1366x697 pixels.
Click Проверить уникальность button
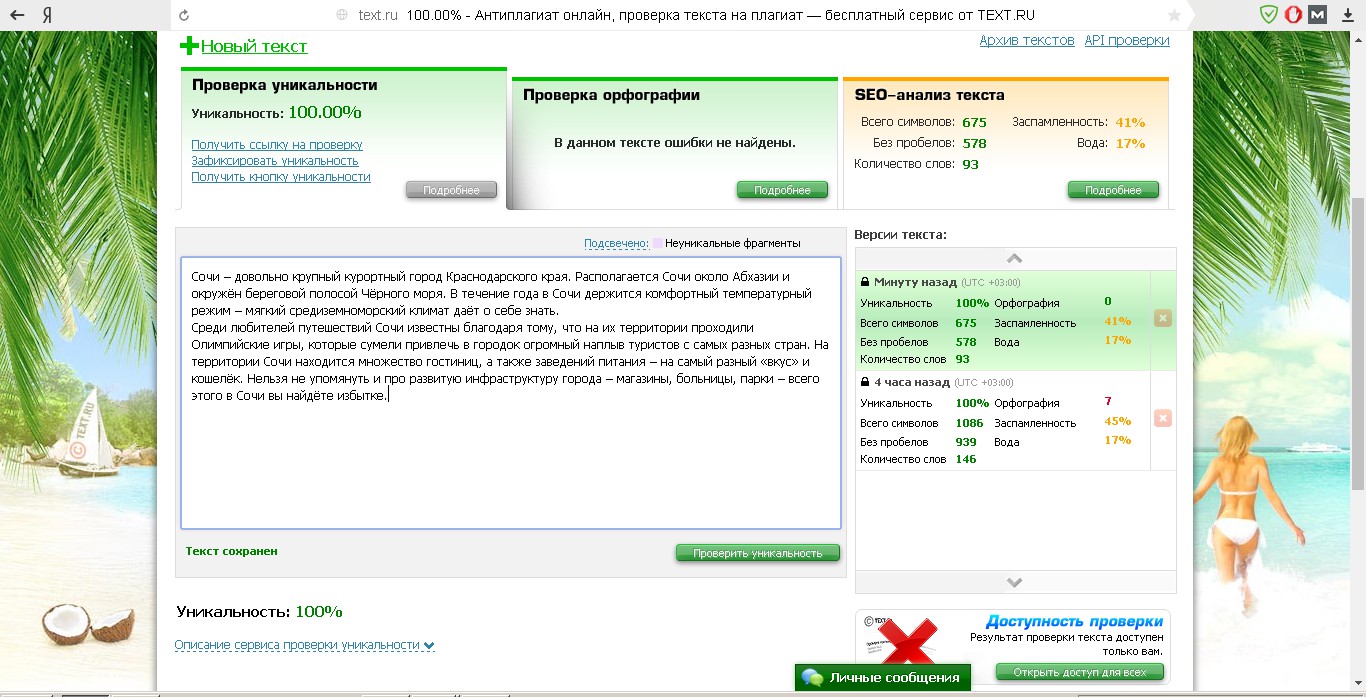[x=758, y=553]
